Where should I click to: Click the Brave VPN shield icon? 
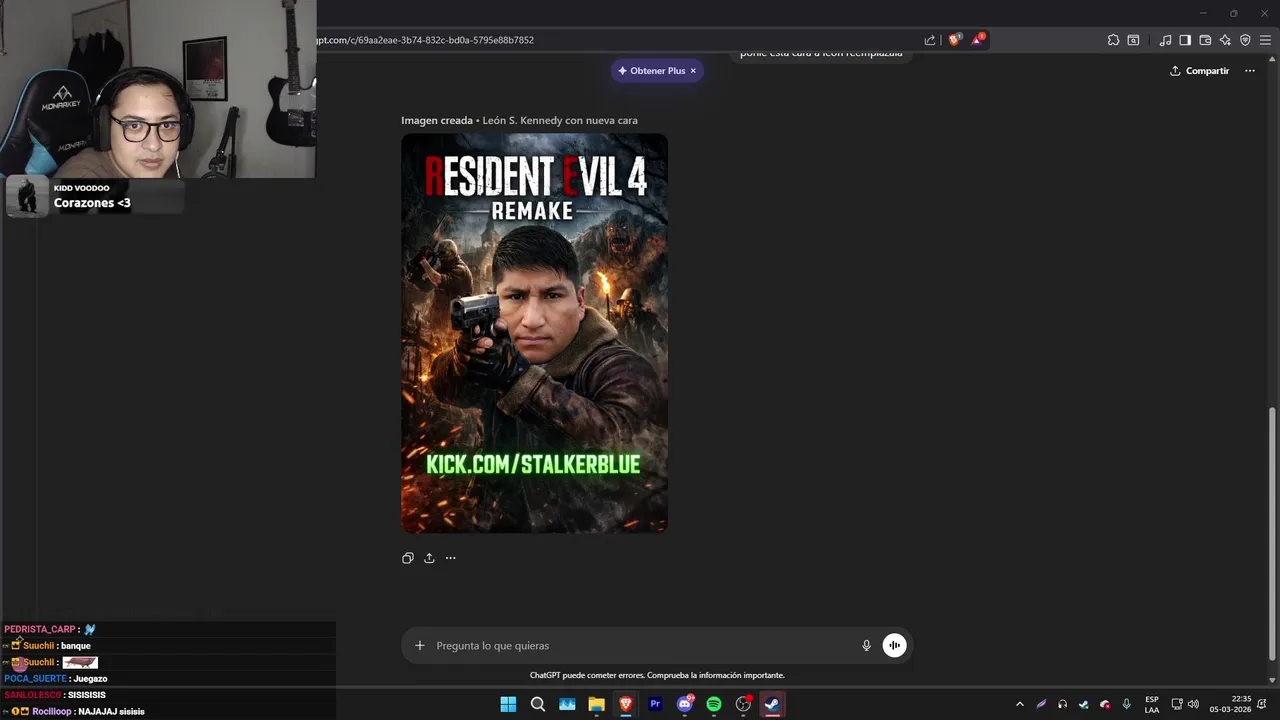1245,40
